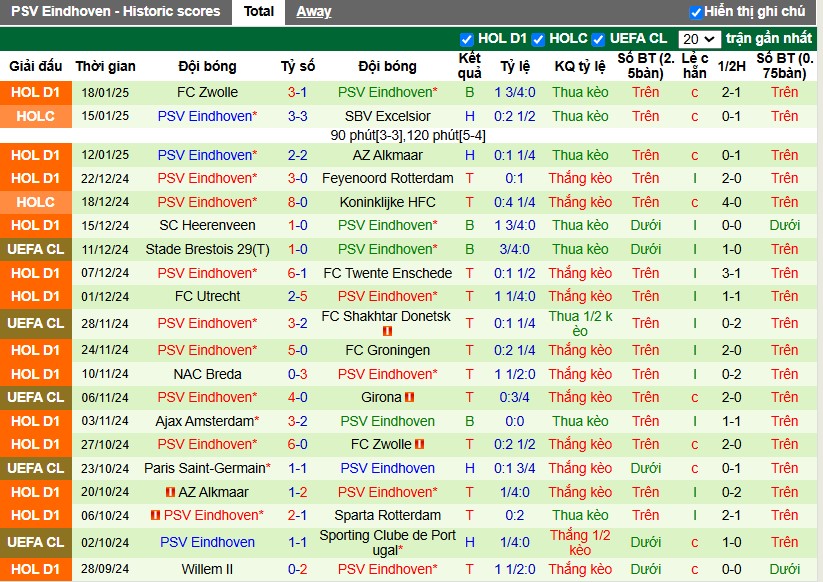Click red card icon next to FC Shakhtar Donetsk
This screenshot has width=823, height=582.
point(387,331)
